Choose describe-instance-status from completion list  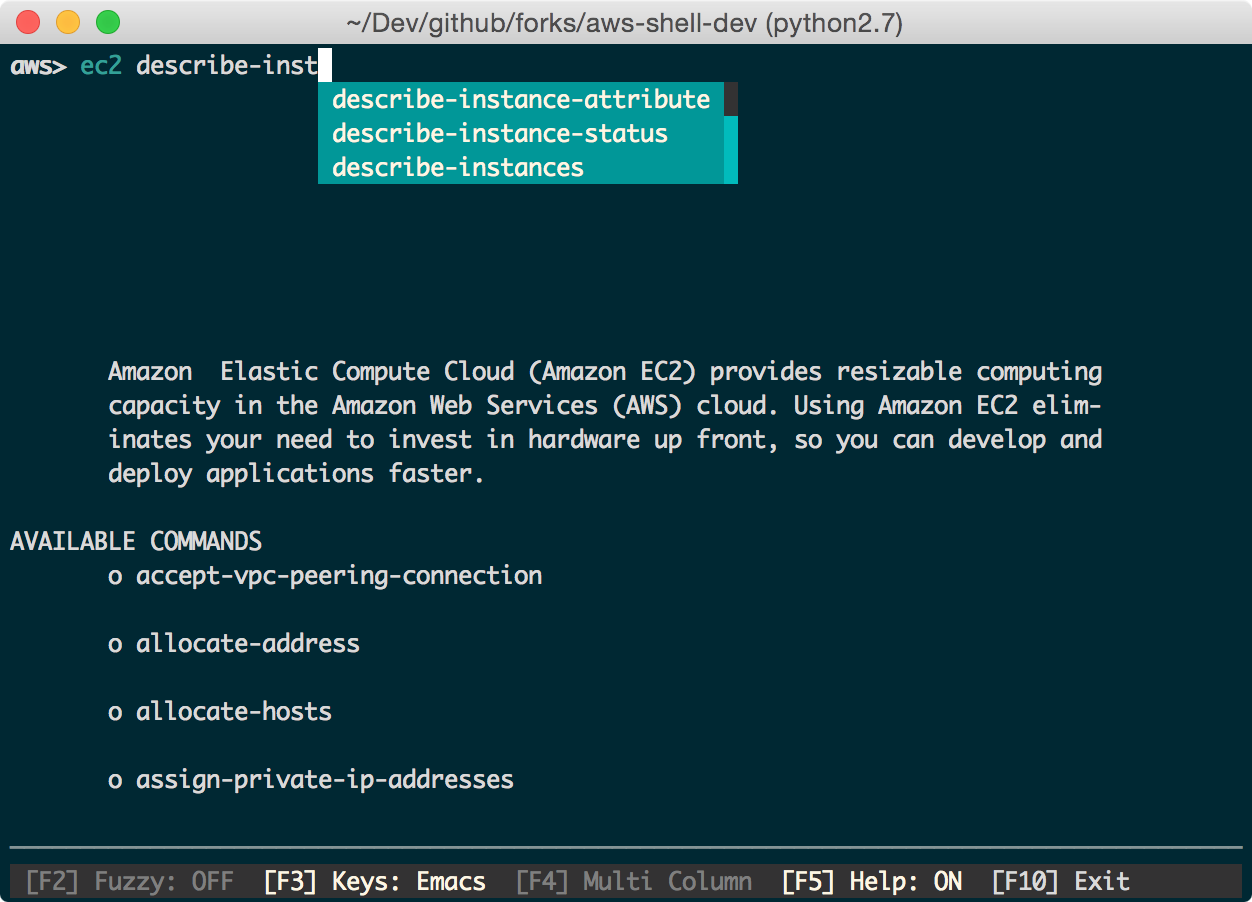pyautogui.click(x=521, y=133)
